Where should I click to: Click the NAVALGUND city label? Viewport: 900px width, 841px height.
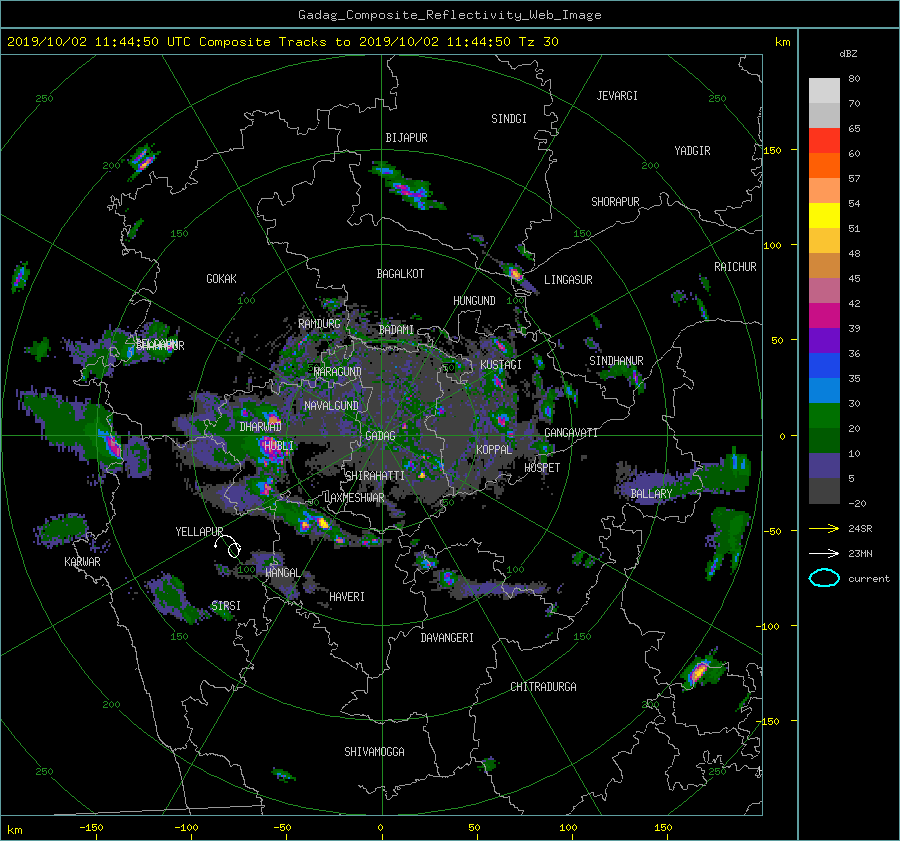click(x=331, y=406)
